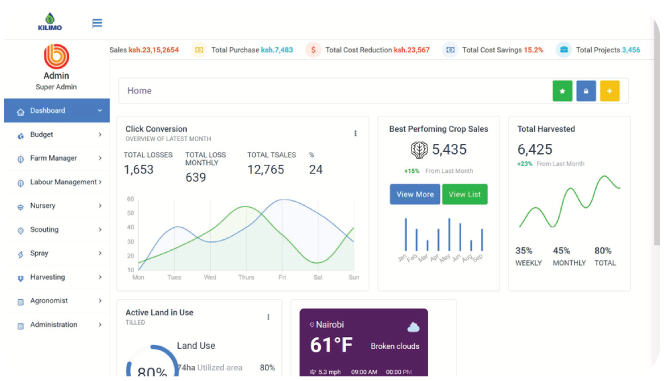Click the Home breadcrumb link
The image size is (664, 381).
[x=139, y=91]
